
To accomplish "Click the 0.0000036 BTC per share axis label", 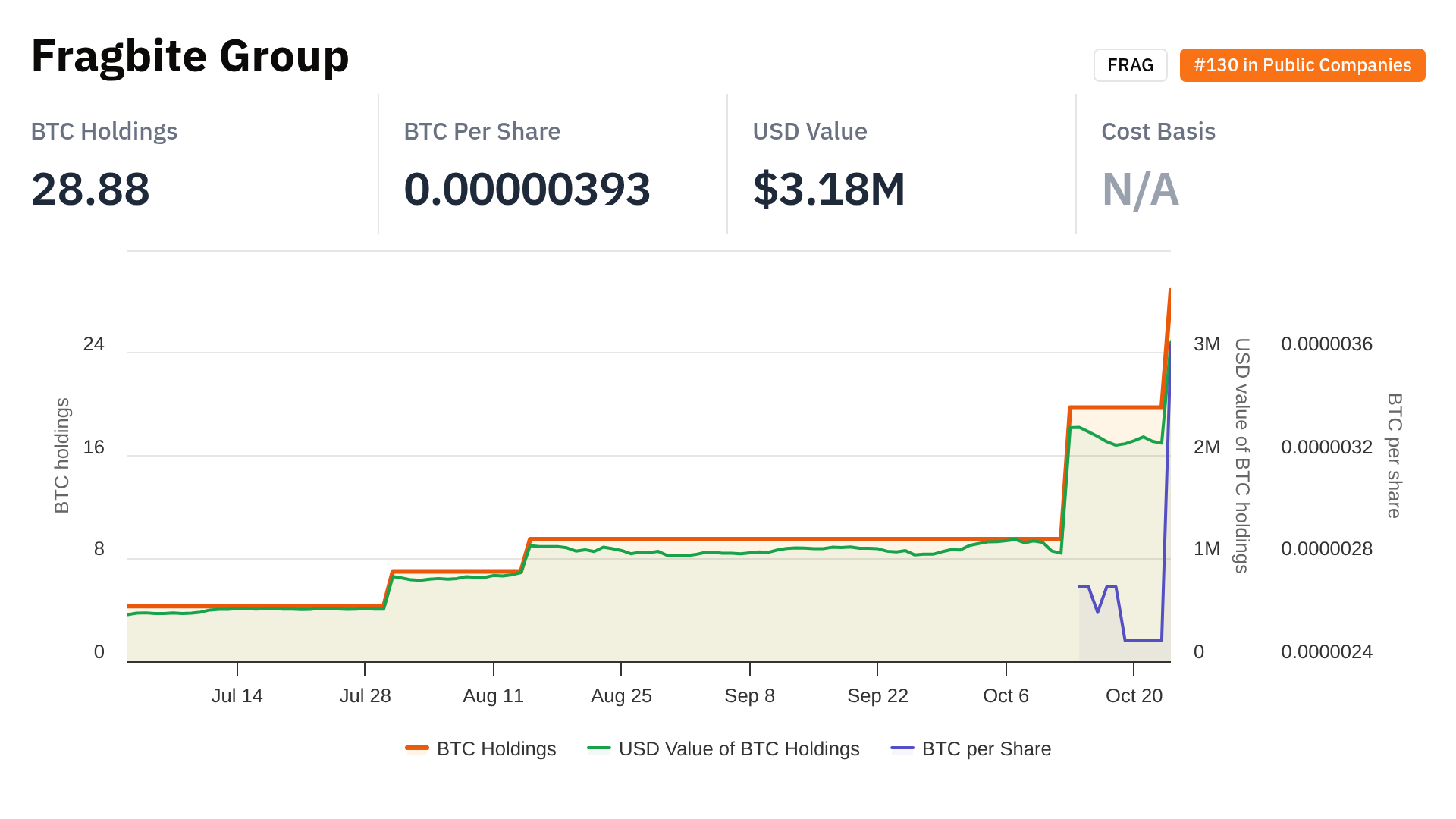I will [1326, 344].
